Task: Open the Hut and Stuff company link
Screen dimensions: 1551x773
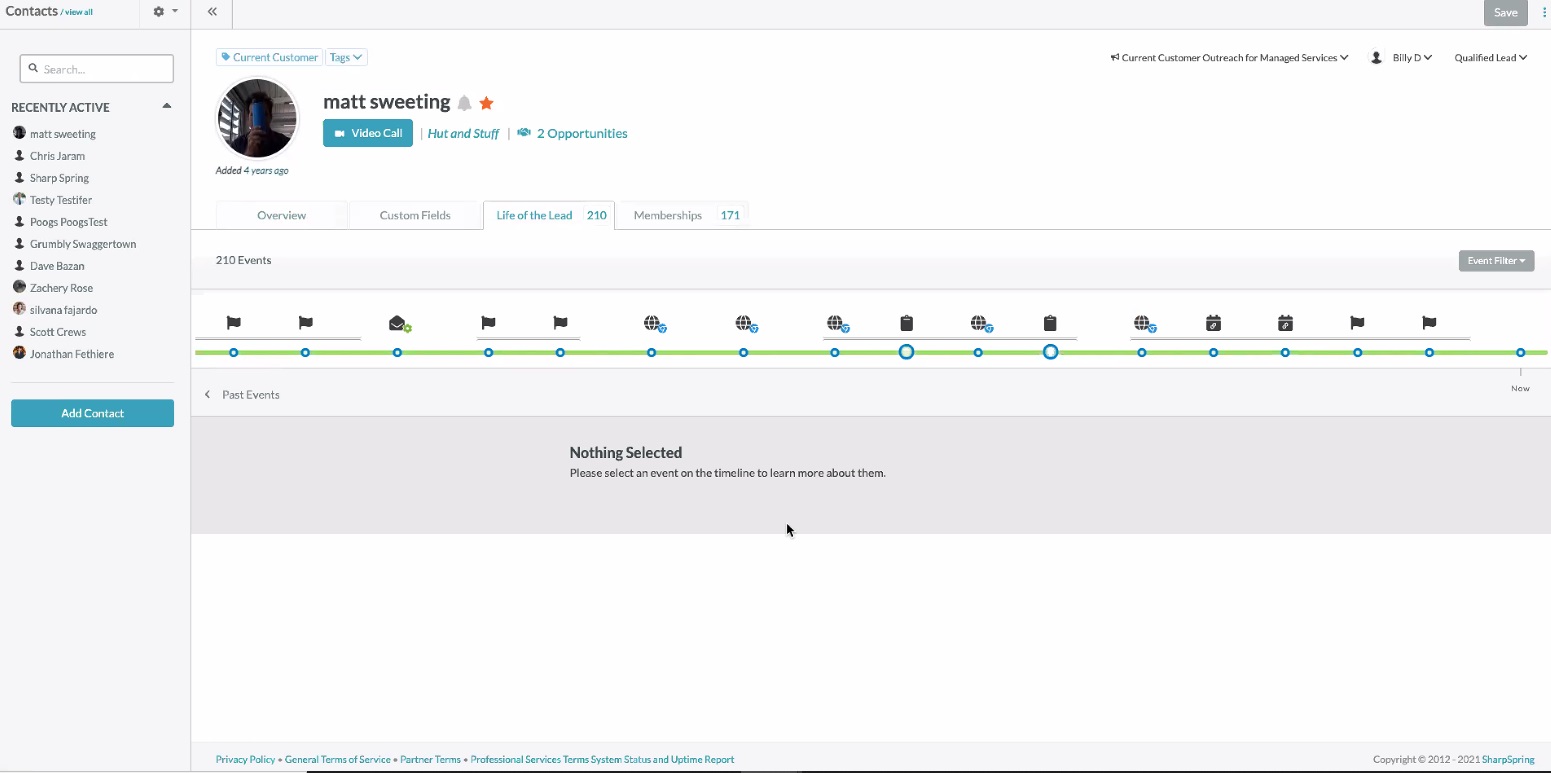Action: (x=463, y=133)
